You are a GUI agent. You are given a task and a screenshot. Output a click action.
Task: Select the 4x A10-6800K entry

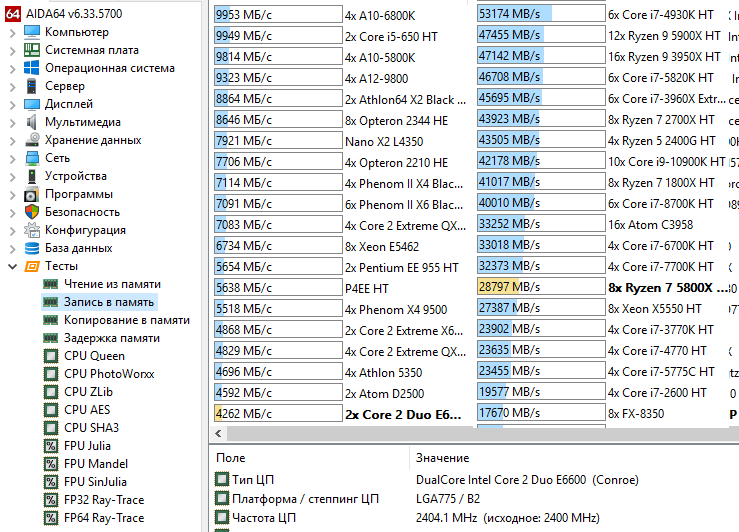pos(380,16)
